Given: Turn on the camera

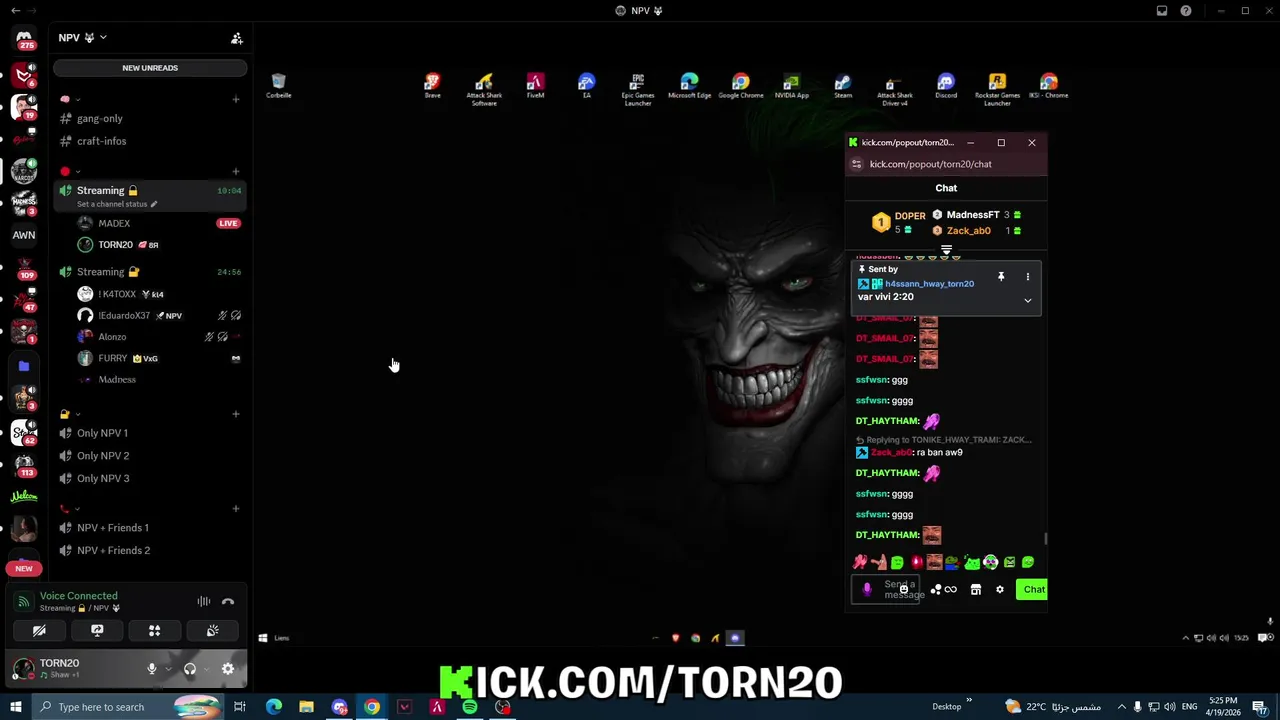Looking at the screenshot, I should click(39, 631).
